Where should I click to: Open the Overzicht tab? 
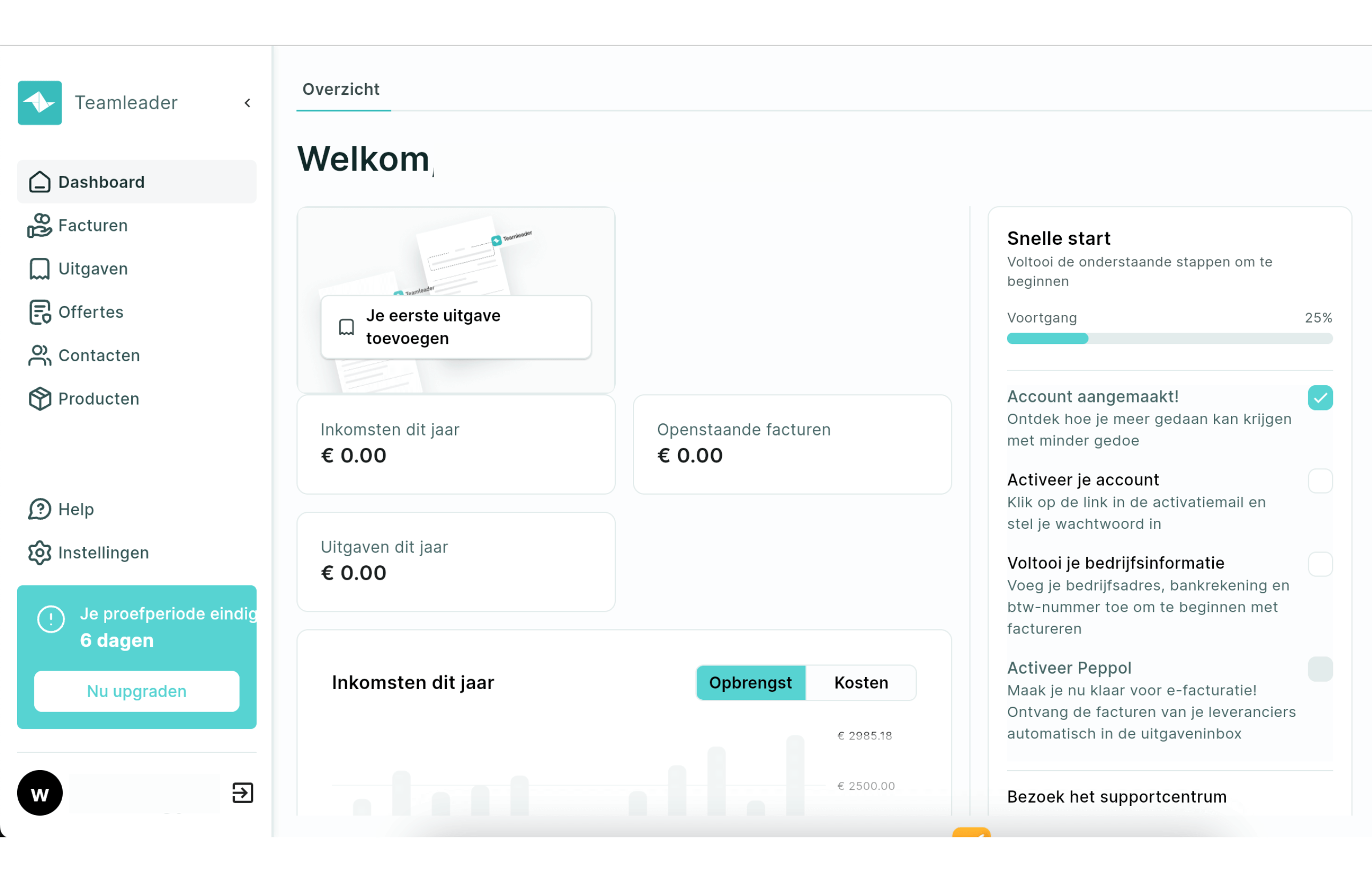click(x=341, y=89)
